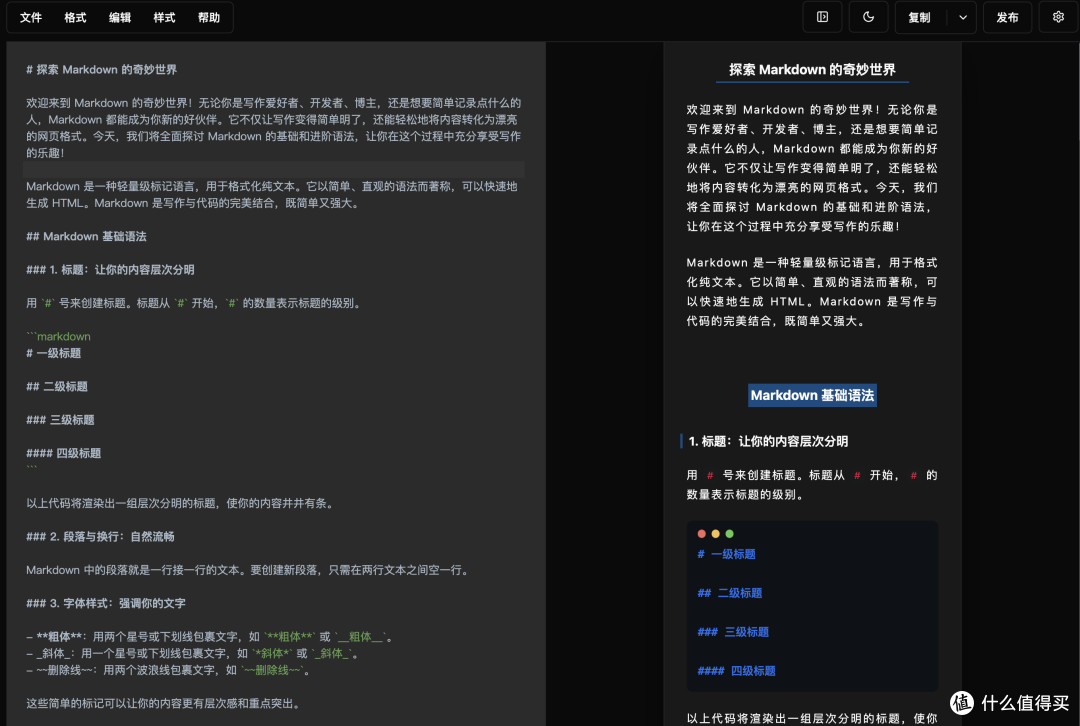Click preview code line '## 二级标题'
This screenshot has width=1080, height=726.
click(729, 593)
